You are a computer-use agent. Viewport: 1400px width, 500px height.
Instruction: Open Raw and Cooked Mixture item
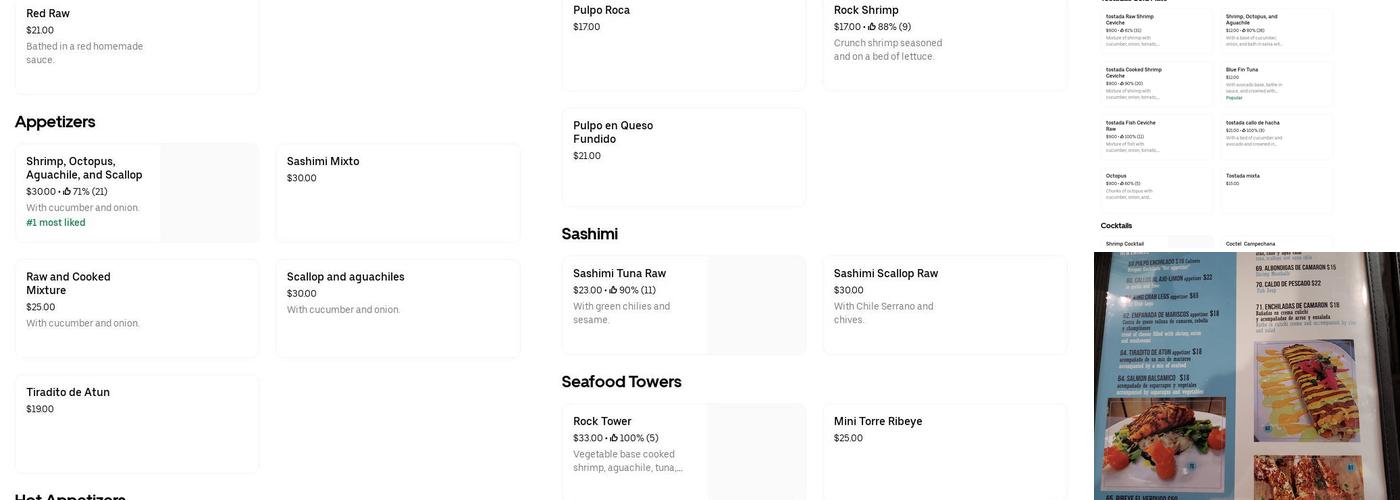click(x=137, y=308)
